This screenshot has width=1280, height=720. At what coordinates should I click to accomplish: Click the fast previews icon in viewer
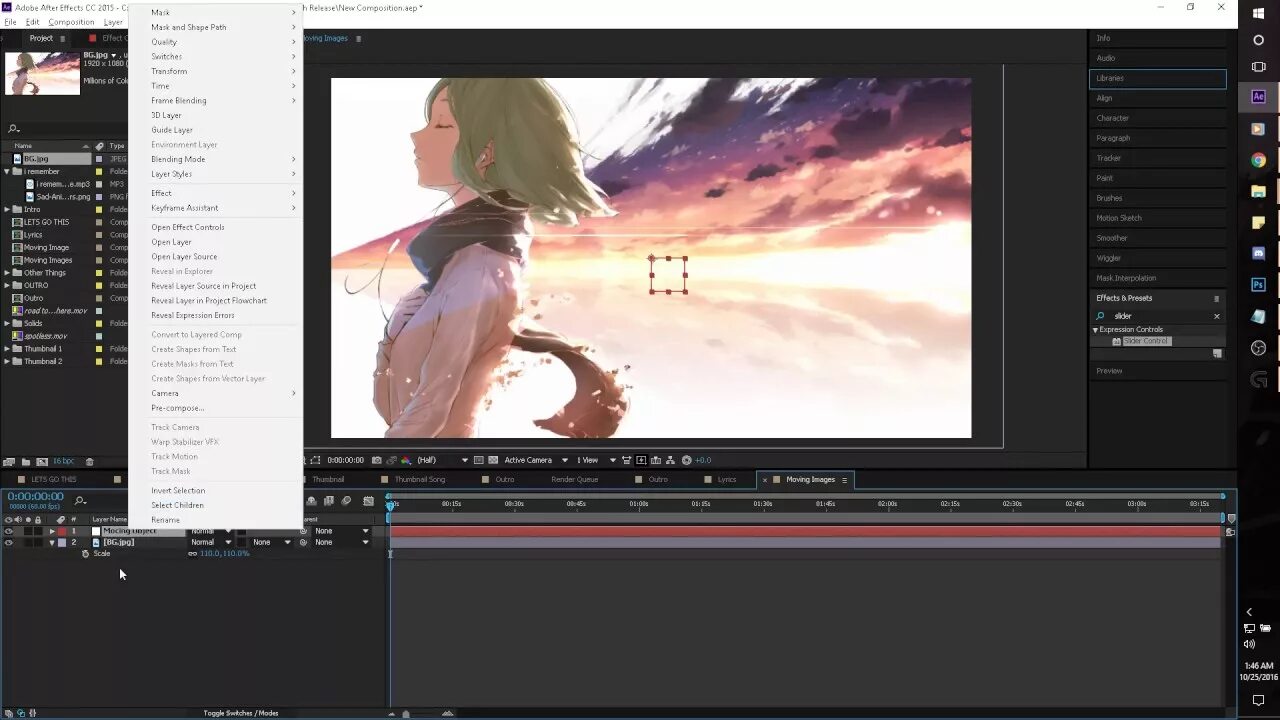click(x=641, y=460)
